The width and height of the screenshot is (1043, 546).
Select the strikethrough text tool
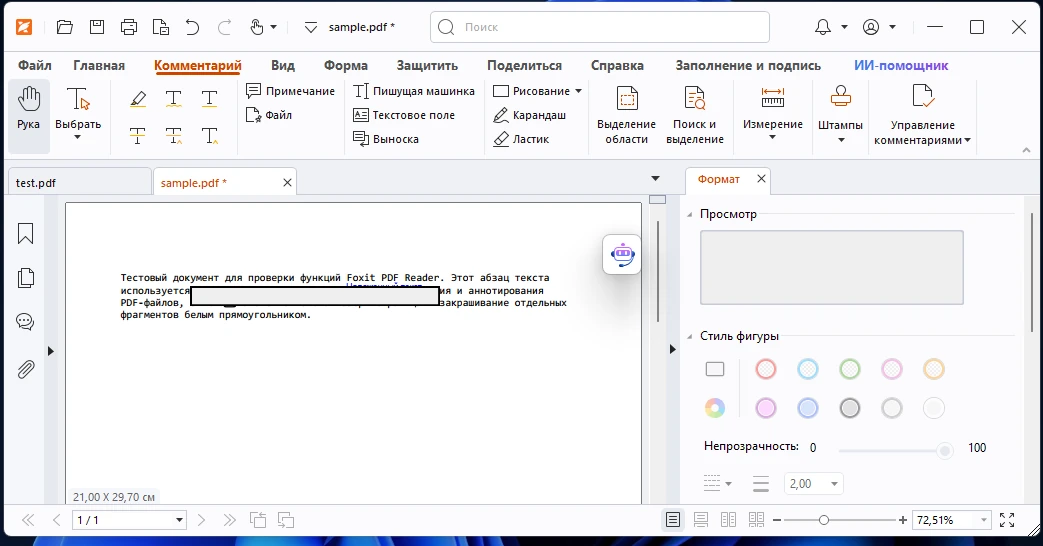138,136
